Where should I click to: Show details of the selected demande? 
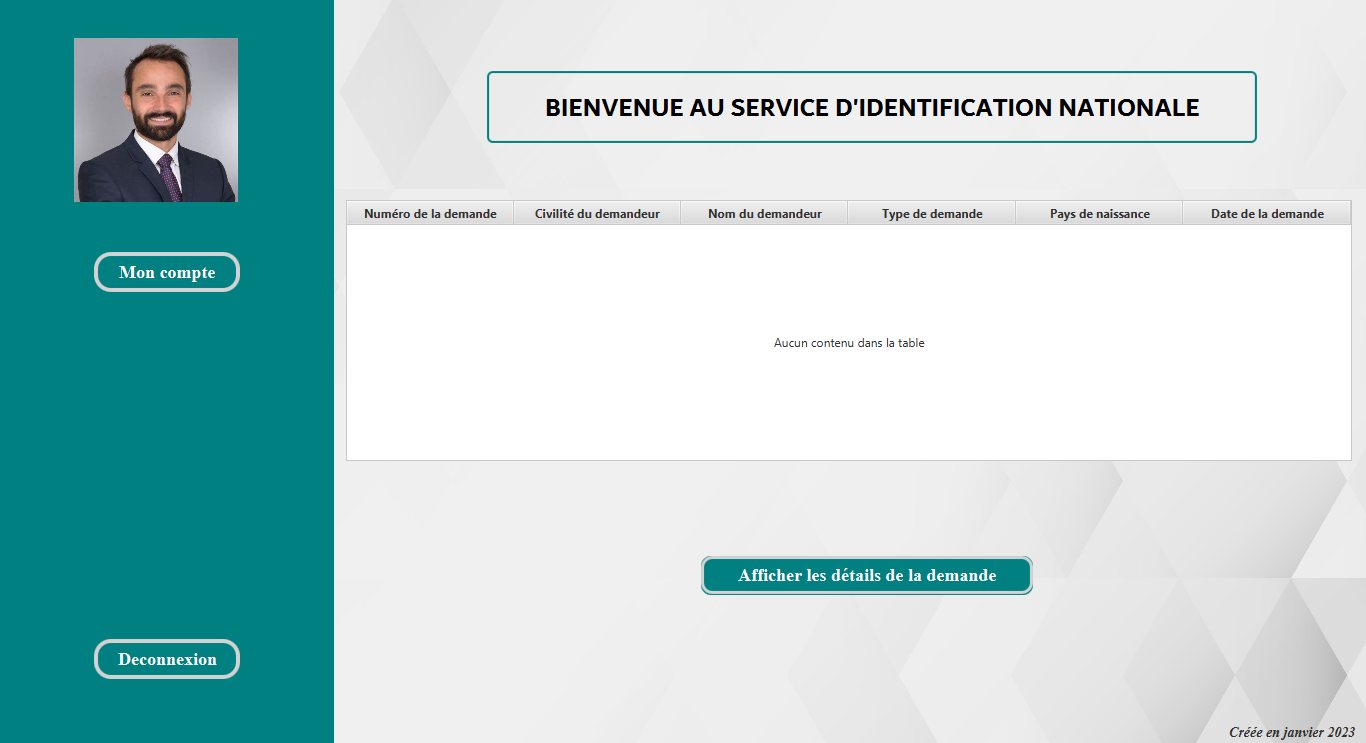(x=866, y=575)
